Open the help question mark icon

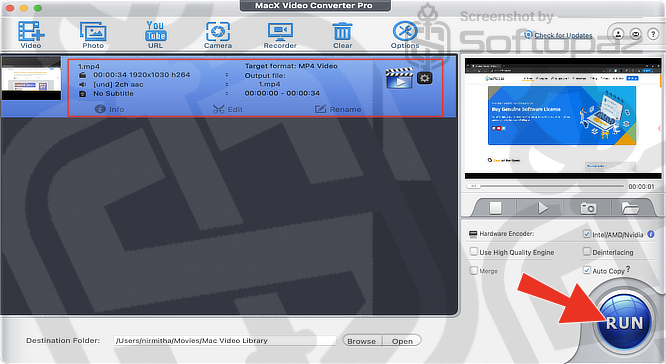(x=653, y=34)
